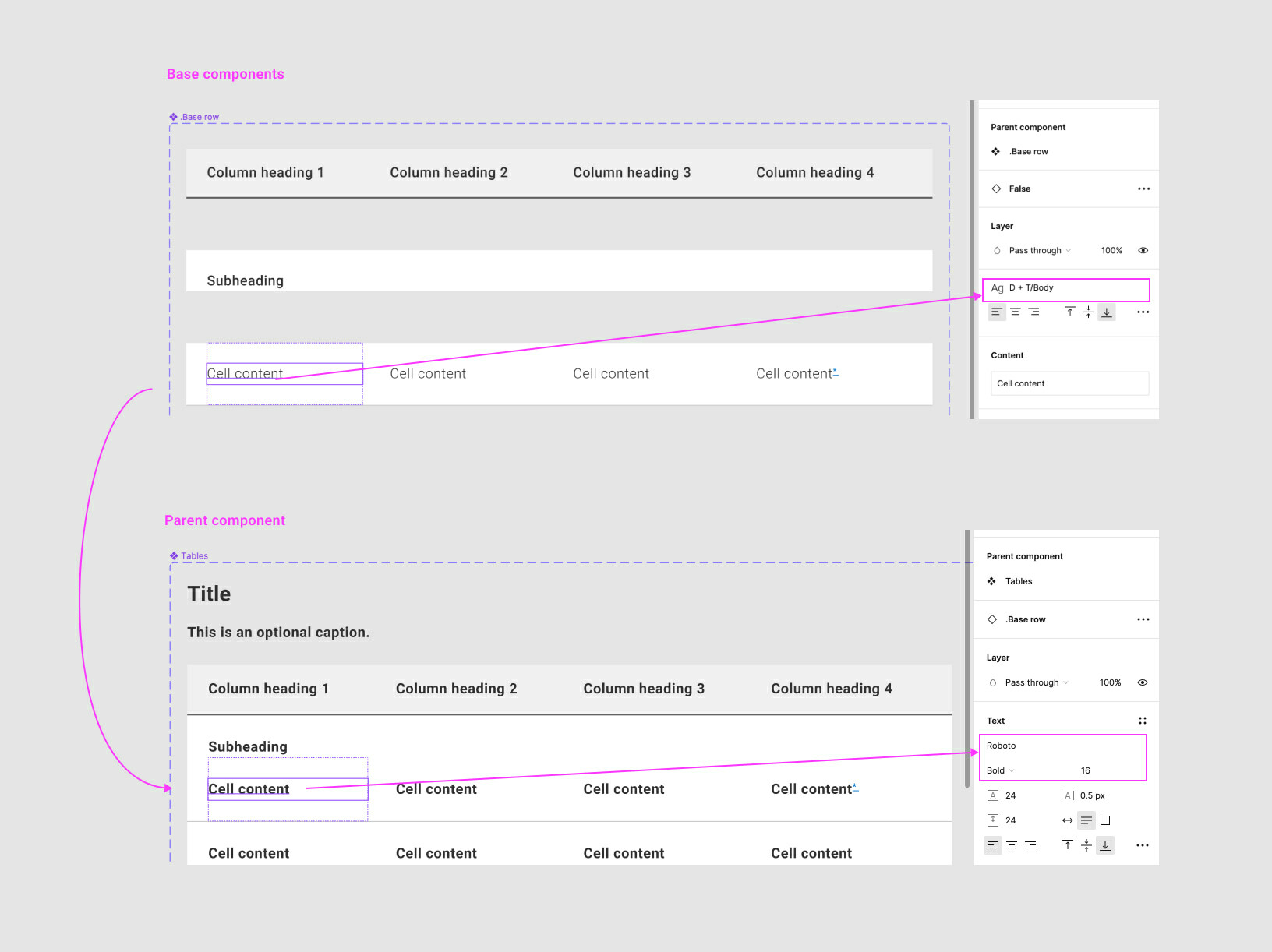Click the Cell content input under Content
This screenshot has width=1272, height=952.
tap(1069, 383)
